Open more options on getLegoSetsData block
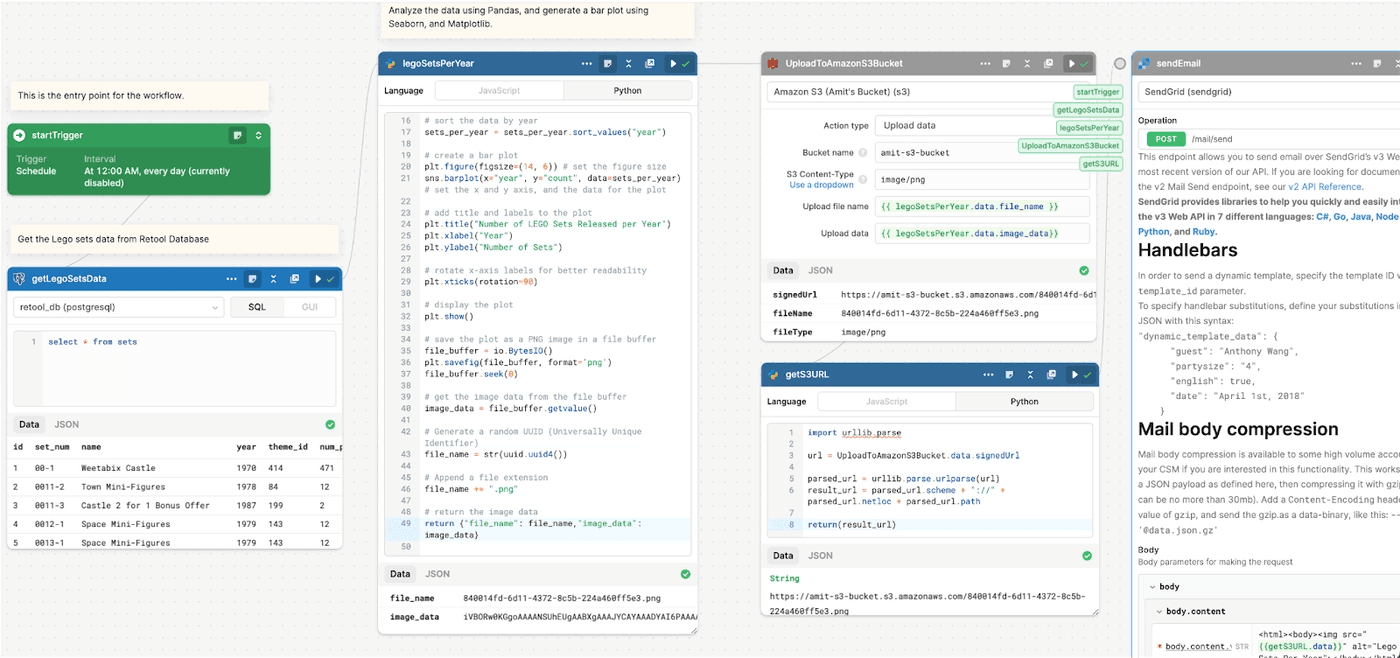 click(x=232, y=279)
